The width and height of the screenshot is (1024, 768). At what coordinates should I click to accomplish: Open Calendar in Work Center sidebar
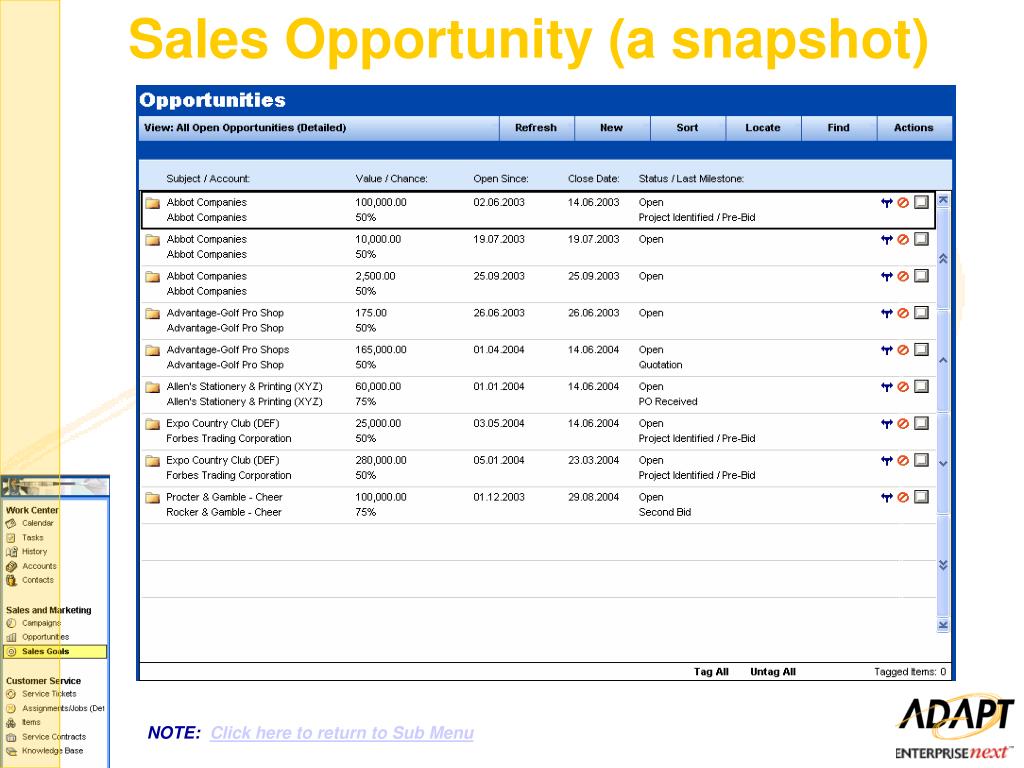pyautogui.click(x=37, y=523)
